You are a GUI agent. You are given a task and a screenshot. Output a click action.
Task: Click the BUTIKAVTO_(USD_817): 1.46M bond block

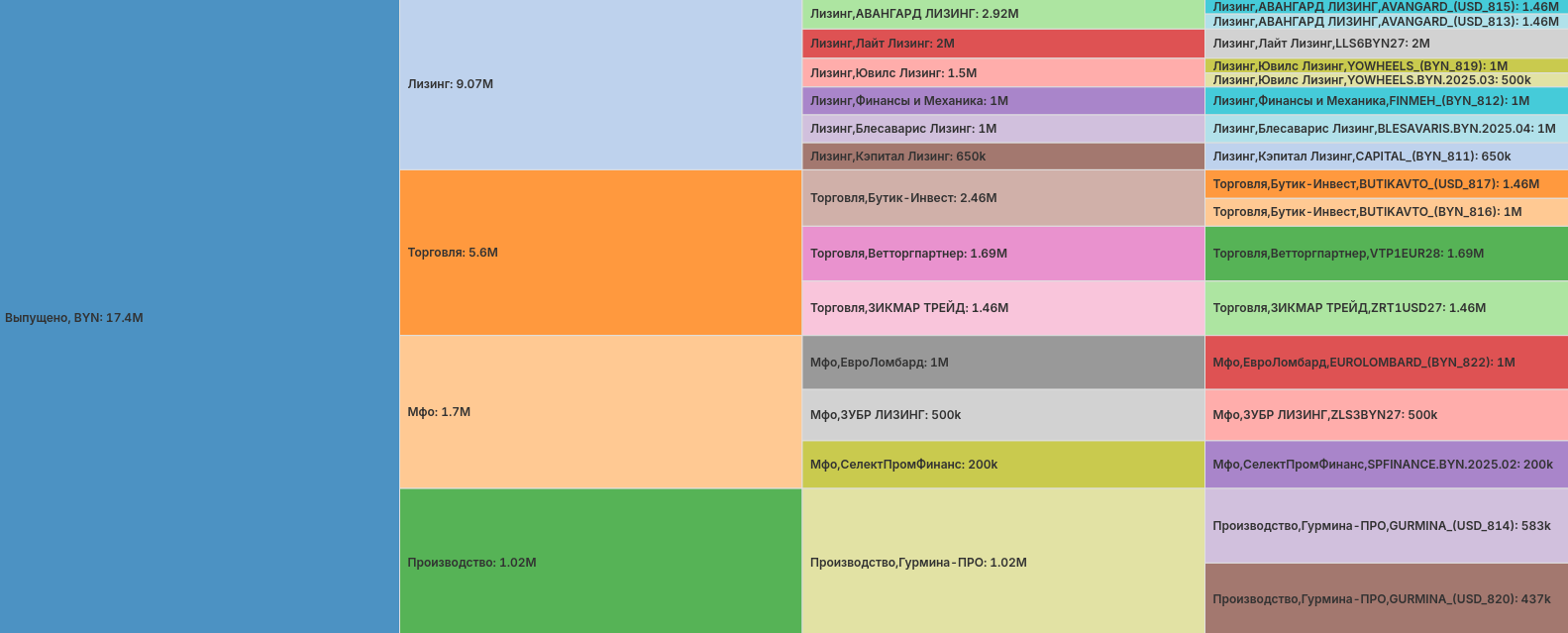point(1386,184)
